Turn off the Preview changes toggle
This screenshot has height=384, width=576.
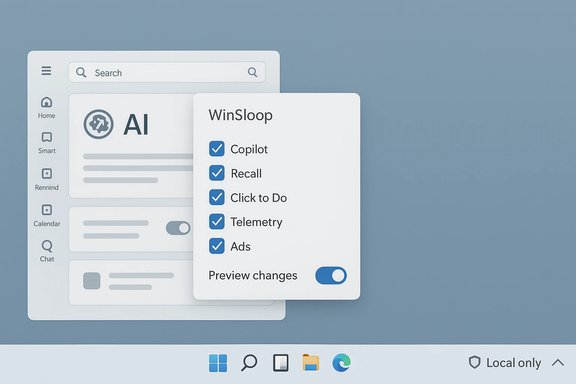pos(331,276)
